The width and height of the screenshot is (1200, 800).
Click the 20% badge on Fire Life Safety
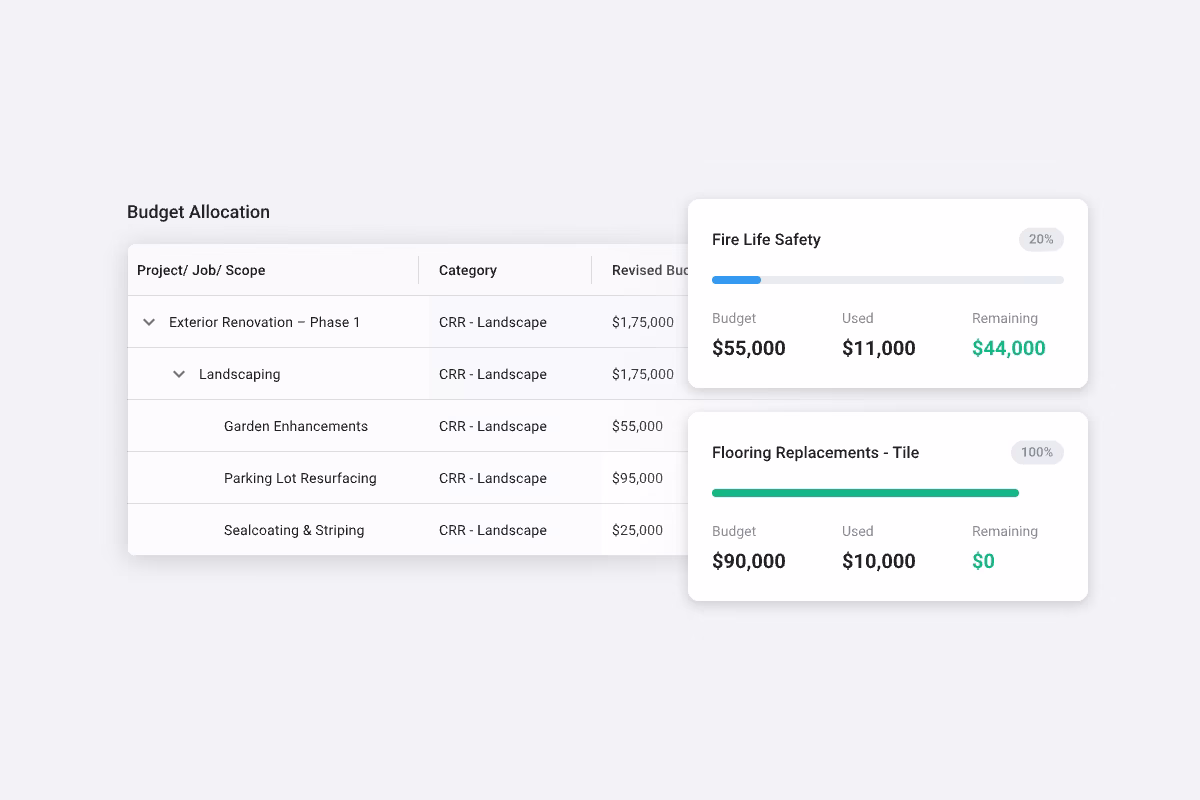[x=1040, y=239]
